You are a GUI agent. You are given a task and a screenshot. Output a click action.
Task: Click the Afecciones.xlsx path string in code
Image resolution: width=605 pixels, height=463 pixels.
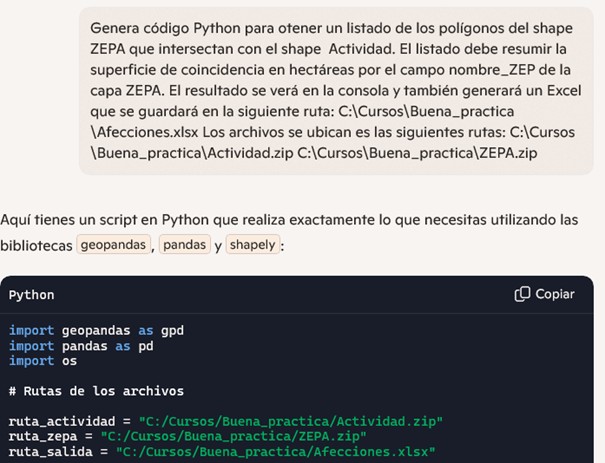coord(275,452)
